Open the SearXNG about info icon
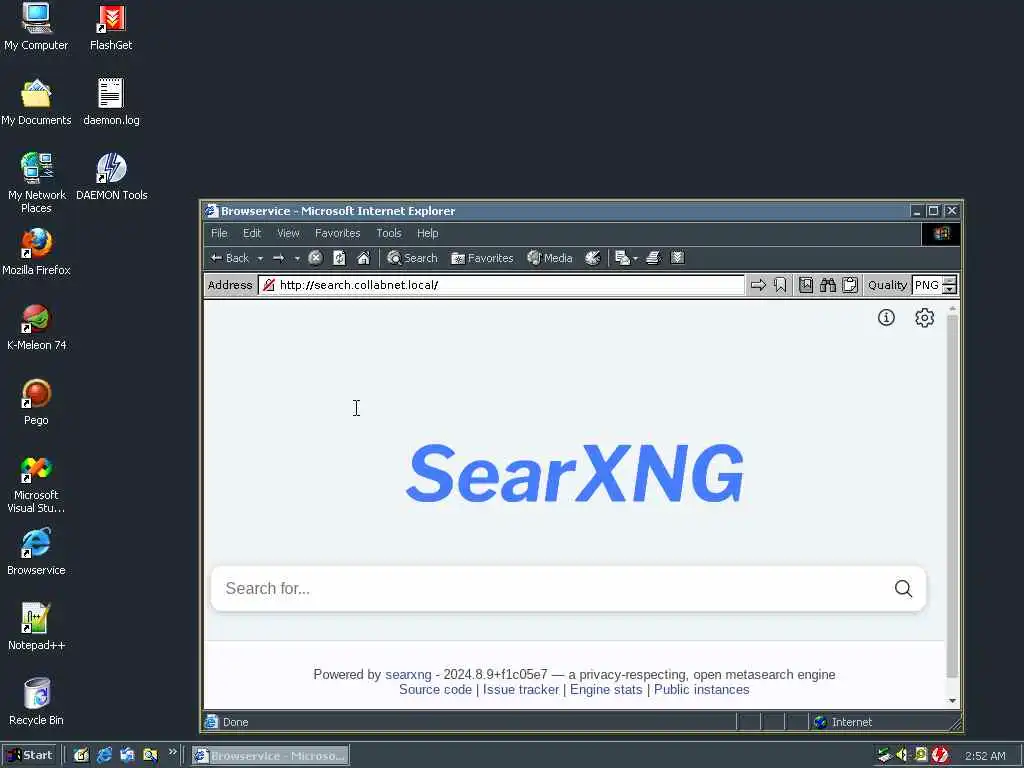This screenshot has width=1024, height=768. (x=886, y=317)
